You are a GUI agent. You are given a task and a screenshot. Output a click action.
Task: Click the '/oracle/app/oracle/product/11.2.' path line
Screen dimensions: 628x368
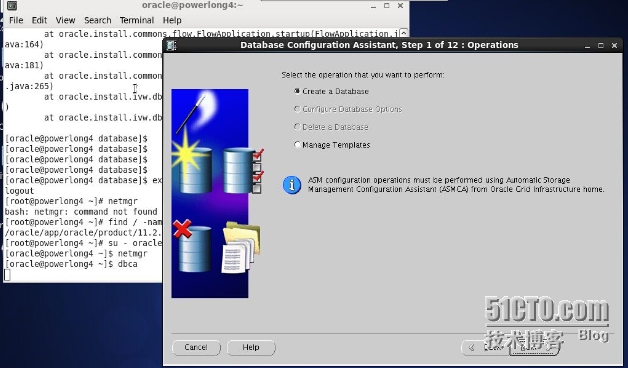[83, 233]
